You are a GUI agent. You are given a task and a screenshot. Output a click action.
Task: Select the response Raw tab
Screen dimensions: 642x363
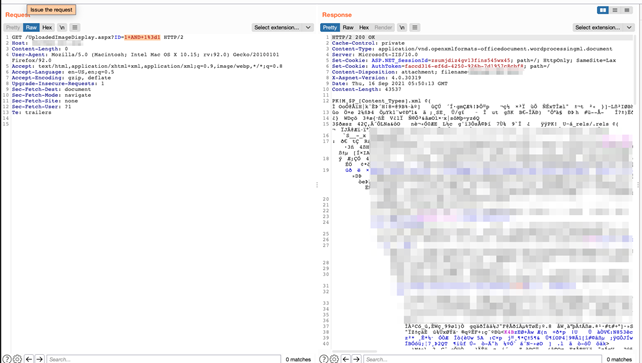348,27
